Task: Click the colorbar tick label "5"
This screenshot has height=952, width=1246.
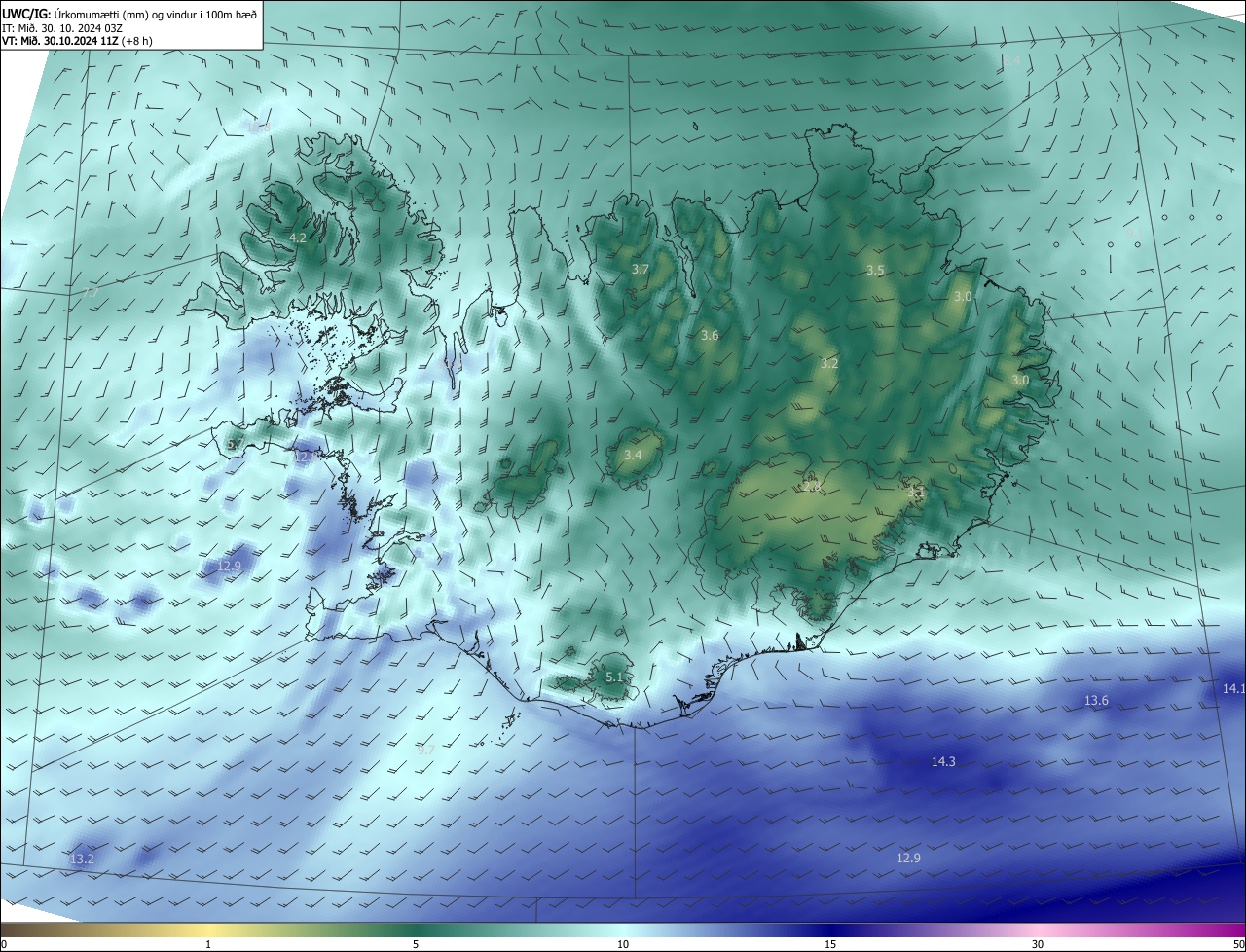Action: (416, 944)
